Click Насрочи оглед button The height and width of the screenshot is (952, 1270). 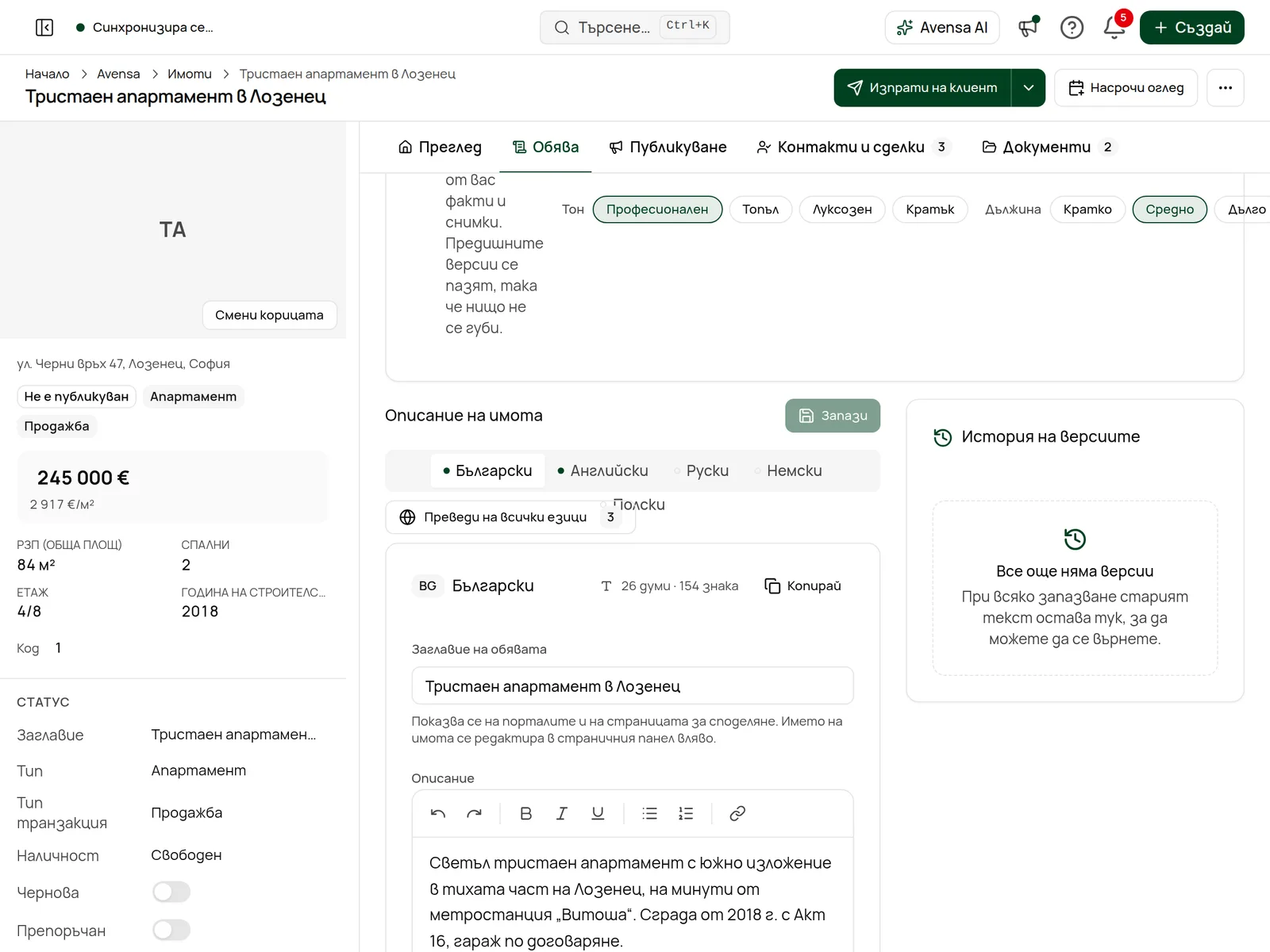(x=1126, y=87)
